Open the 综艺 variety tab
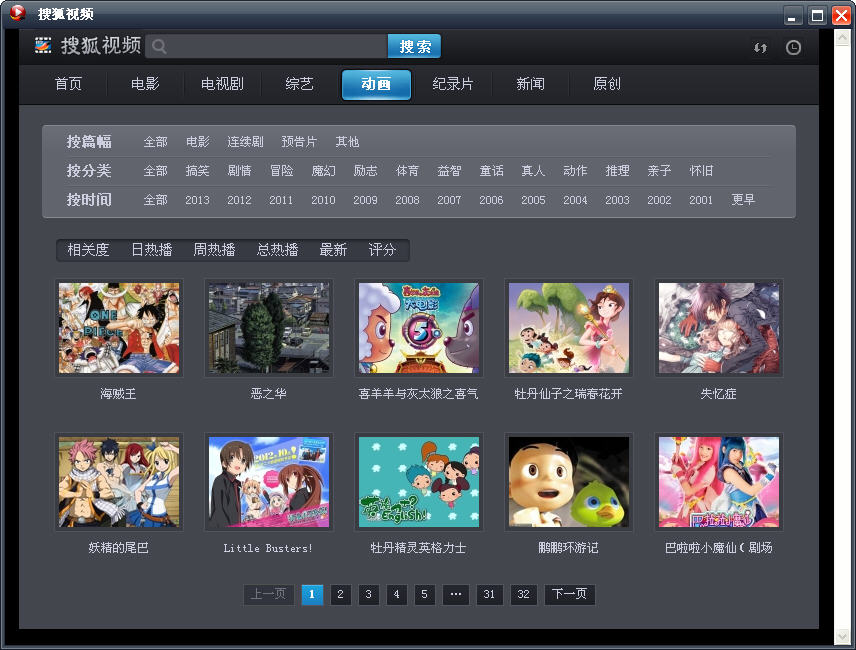The width and height of the screenshot is (856, 650). coord(299,84)
